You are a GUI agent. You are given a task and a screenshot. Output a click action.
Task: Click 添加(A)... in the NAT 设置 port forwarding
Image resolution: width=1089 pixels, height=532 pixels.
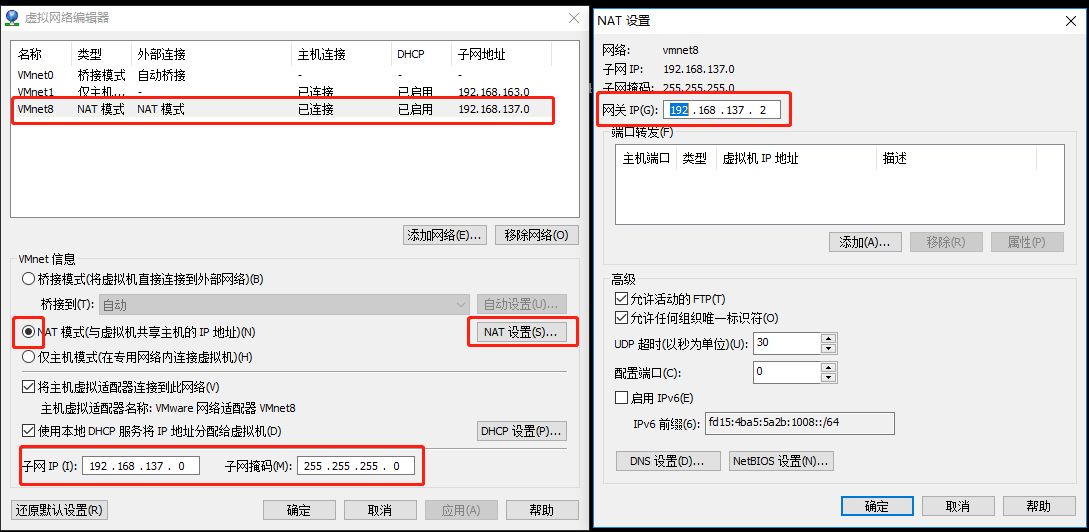click(865, 242)
